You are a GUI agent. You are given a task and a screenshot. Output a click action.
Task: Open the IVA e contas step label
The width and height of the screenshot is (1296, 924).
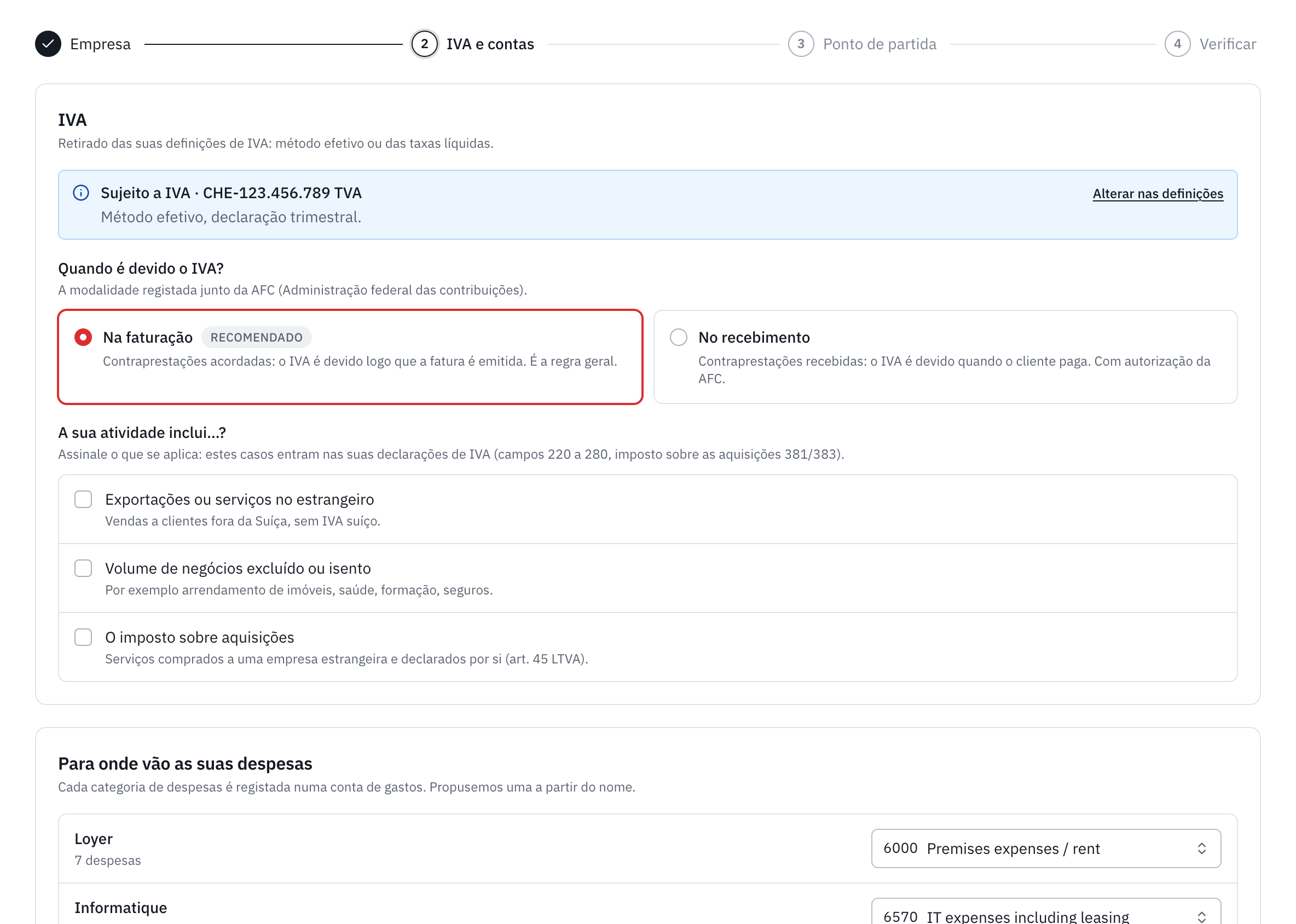tap(490, 44)
